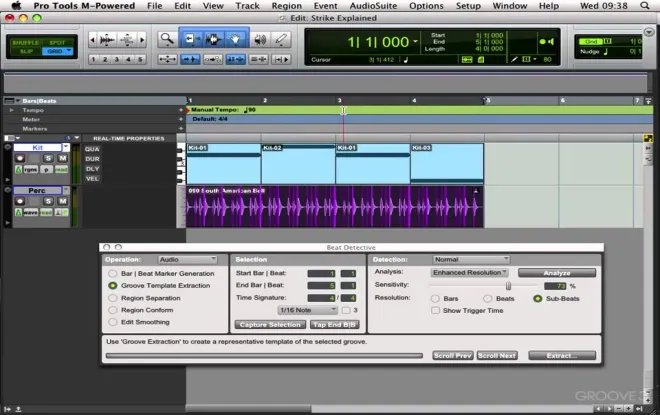The height and width of the screenshot is (415, 660).
Task: Open Kit track name dropdown arrow
Action: (66, 147)
